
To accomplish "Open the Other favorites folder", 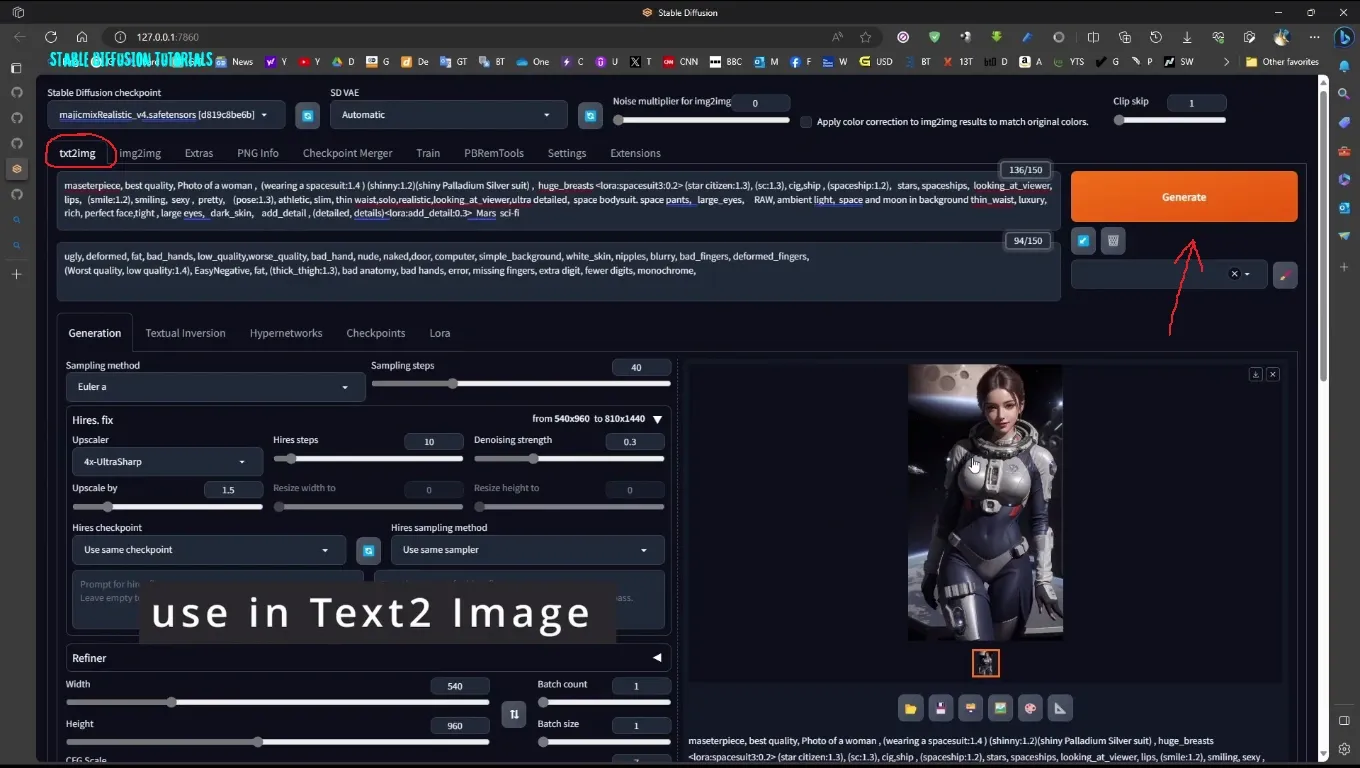I will pyautogui.click(x=1282, y=62).
